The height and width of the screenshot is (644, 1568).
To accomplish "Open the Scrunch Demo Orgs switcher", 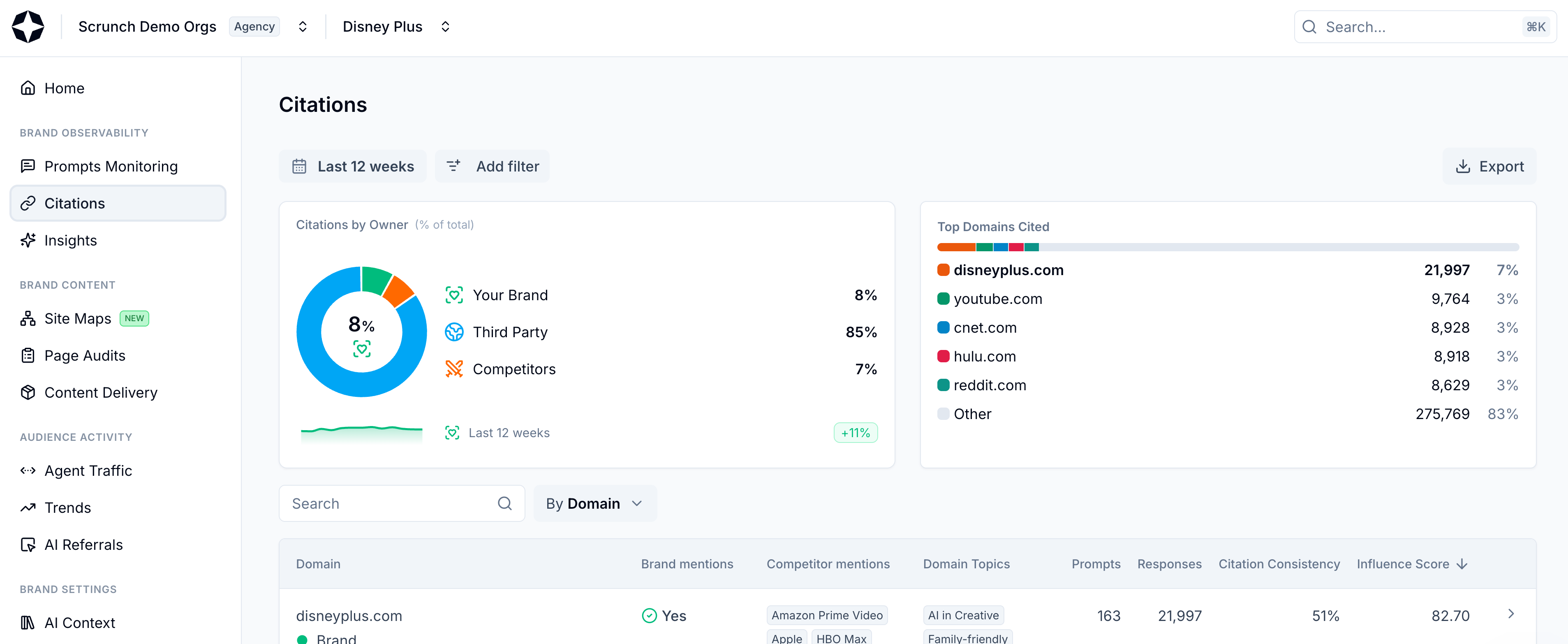I will pyautogui.click(x=303, y=27).
